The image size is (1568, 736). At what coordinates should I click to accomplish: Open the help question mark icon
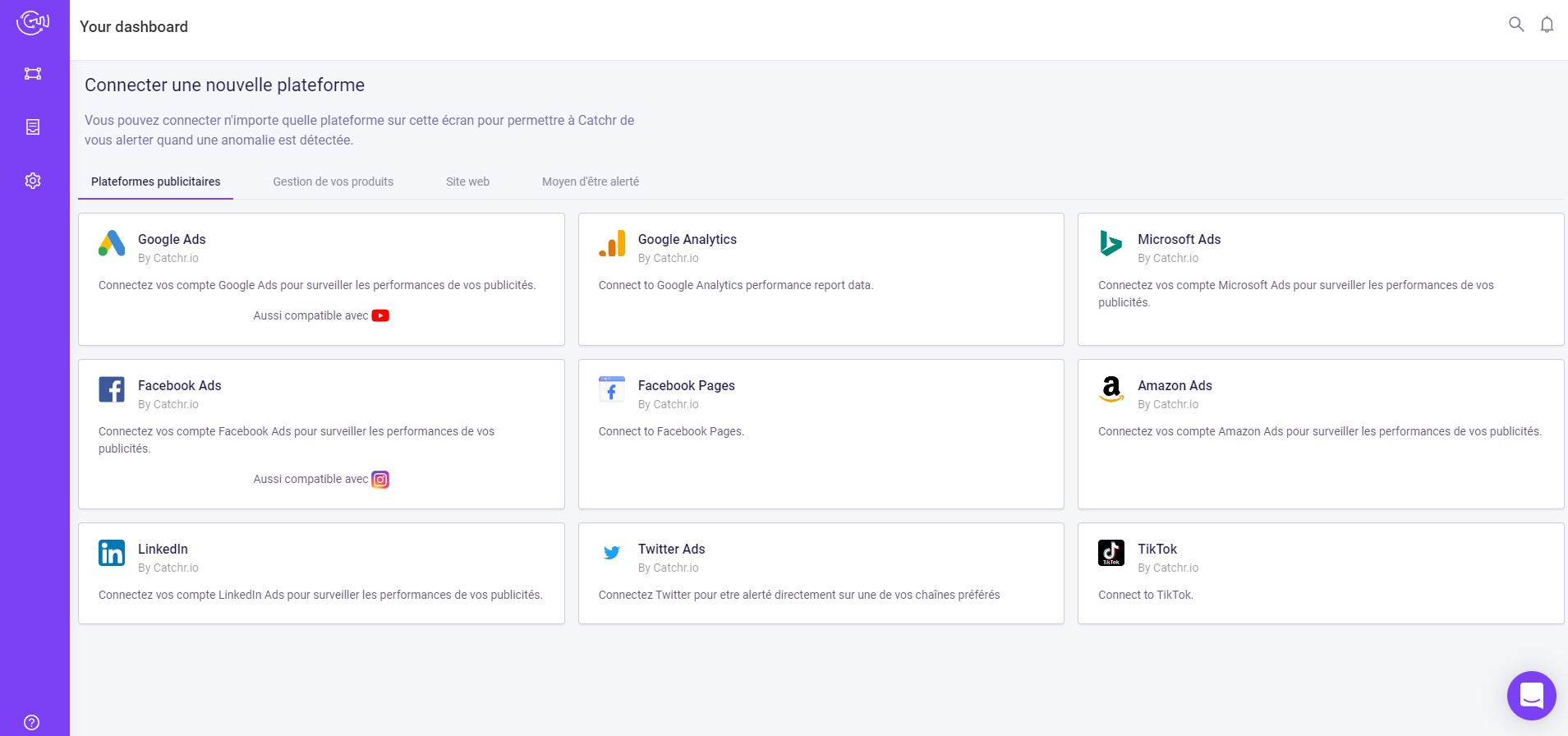[31, 722]
